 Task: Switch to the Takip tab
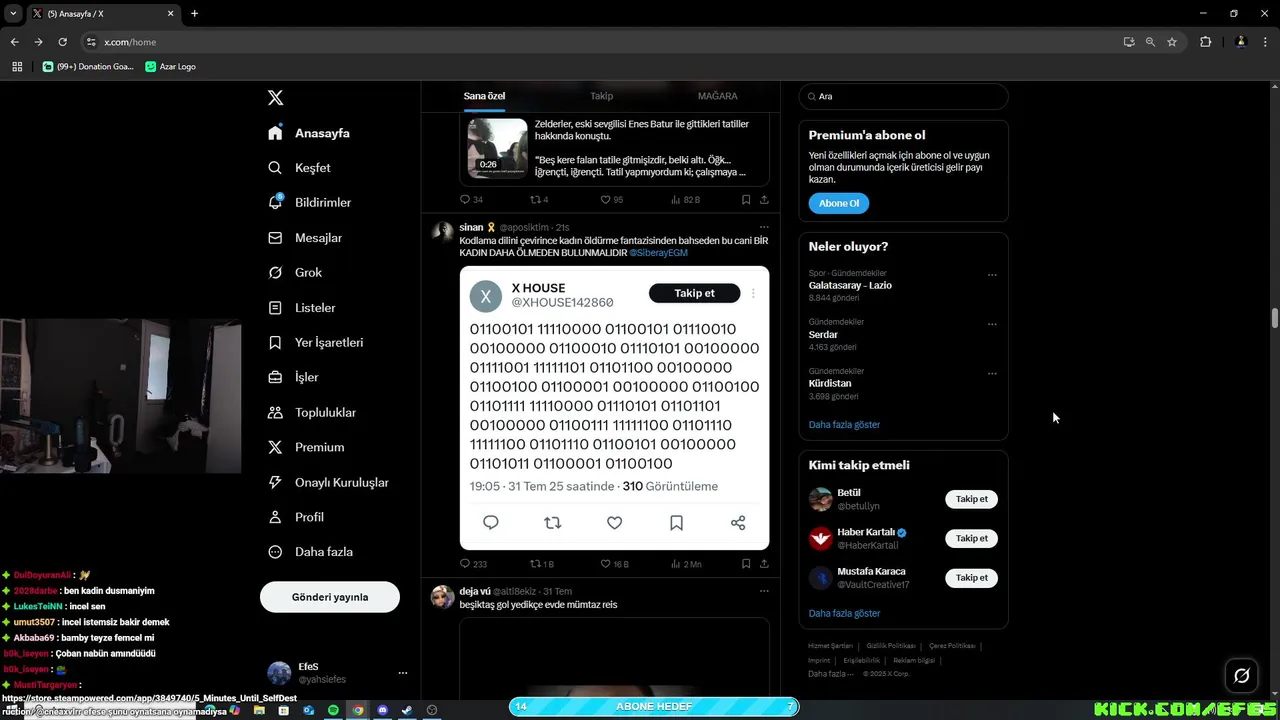(601, 96)
